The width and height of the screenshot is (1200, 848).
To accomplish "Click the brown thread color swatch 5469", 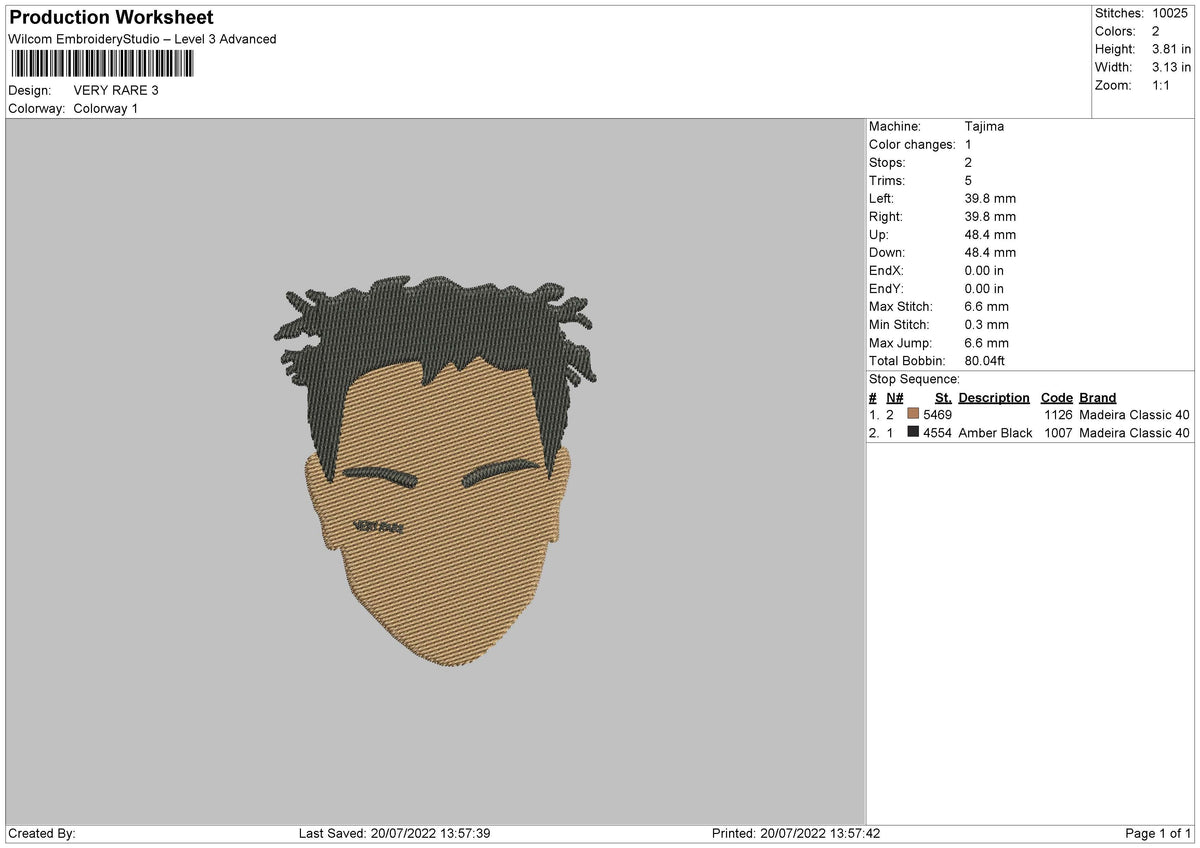I will point(913,415).
